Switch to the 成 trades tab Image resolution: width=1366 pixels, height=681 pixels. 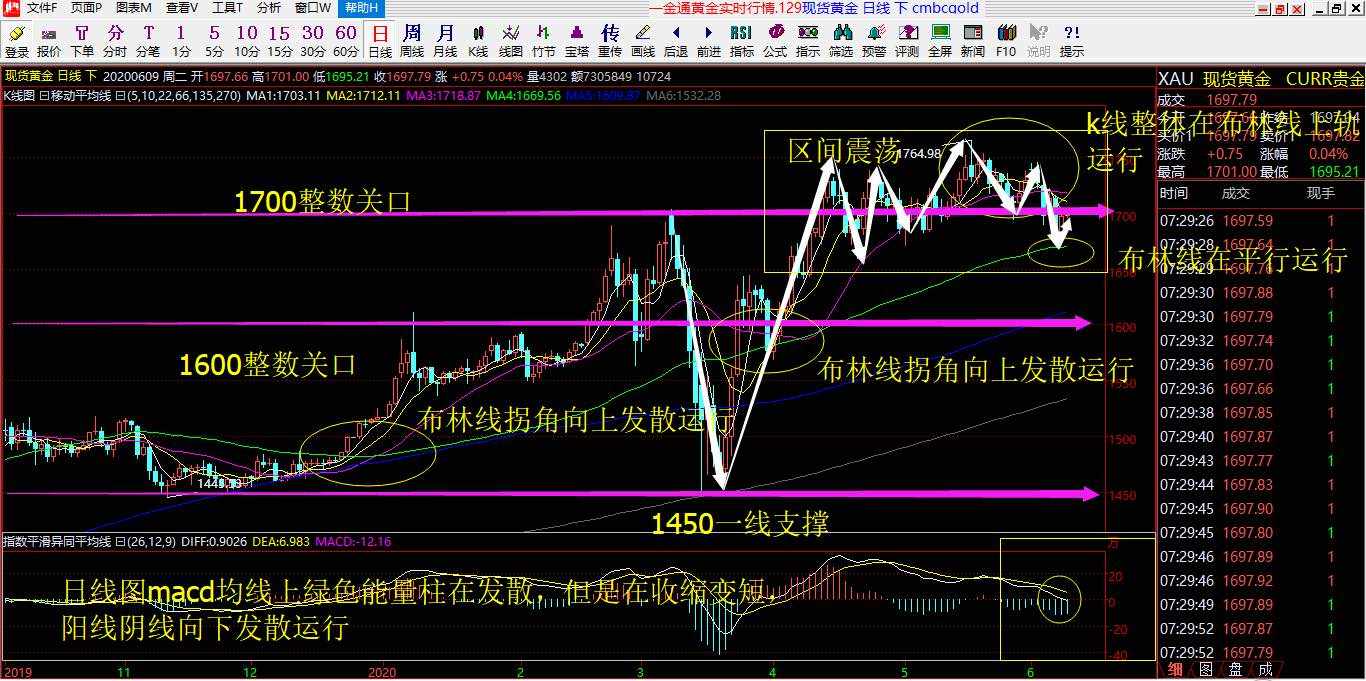tap(1265, 670)
